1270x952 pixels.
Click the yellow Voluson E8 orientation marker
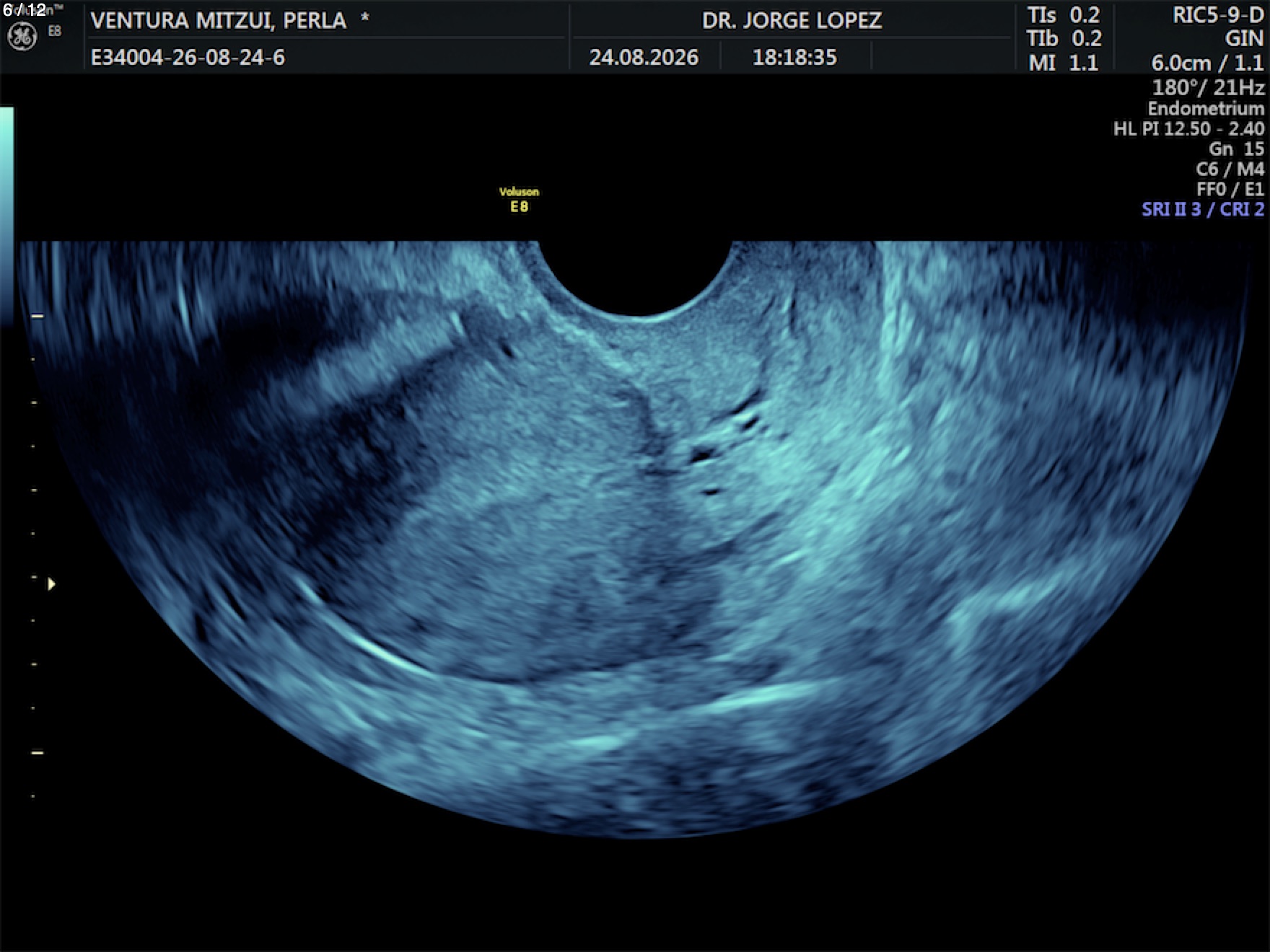pyautogui.click(x=519, y=200)
